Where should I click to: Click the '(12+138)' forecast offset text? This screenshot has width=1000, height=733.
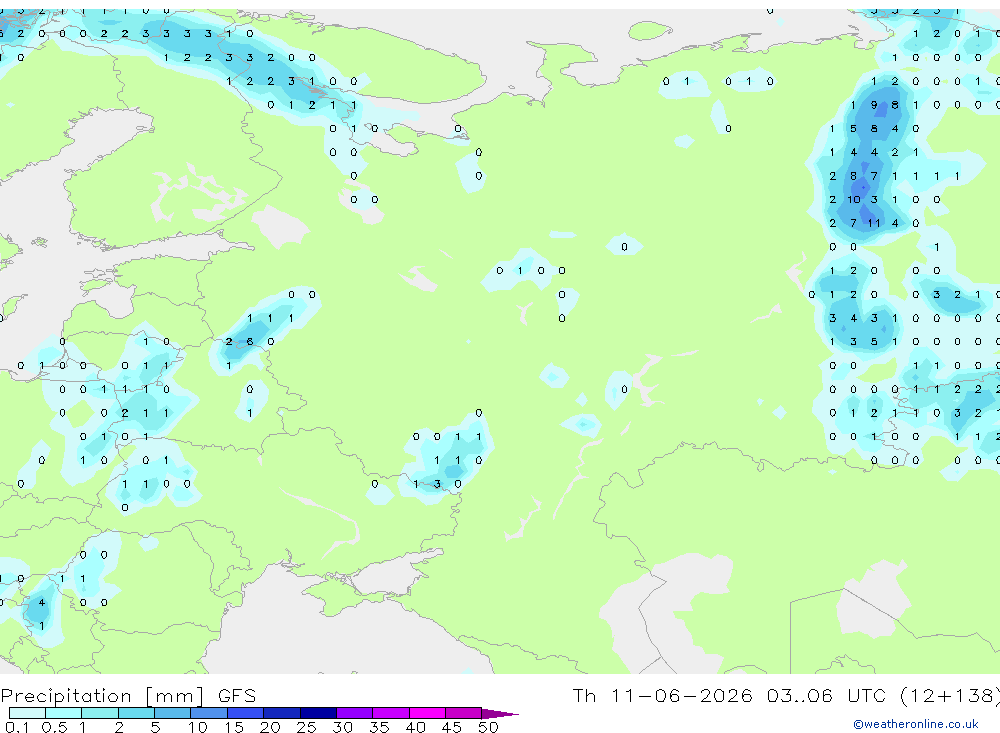click(x=950, y=695)
